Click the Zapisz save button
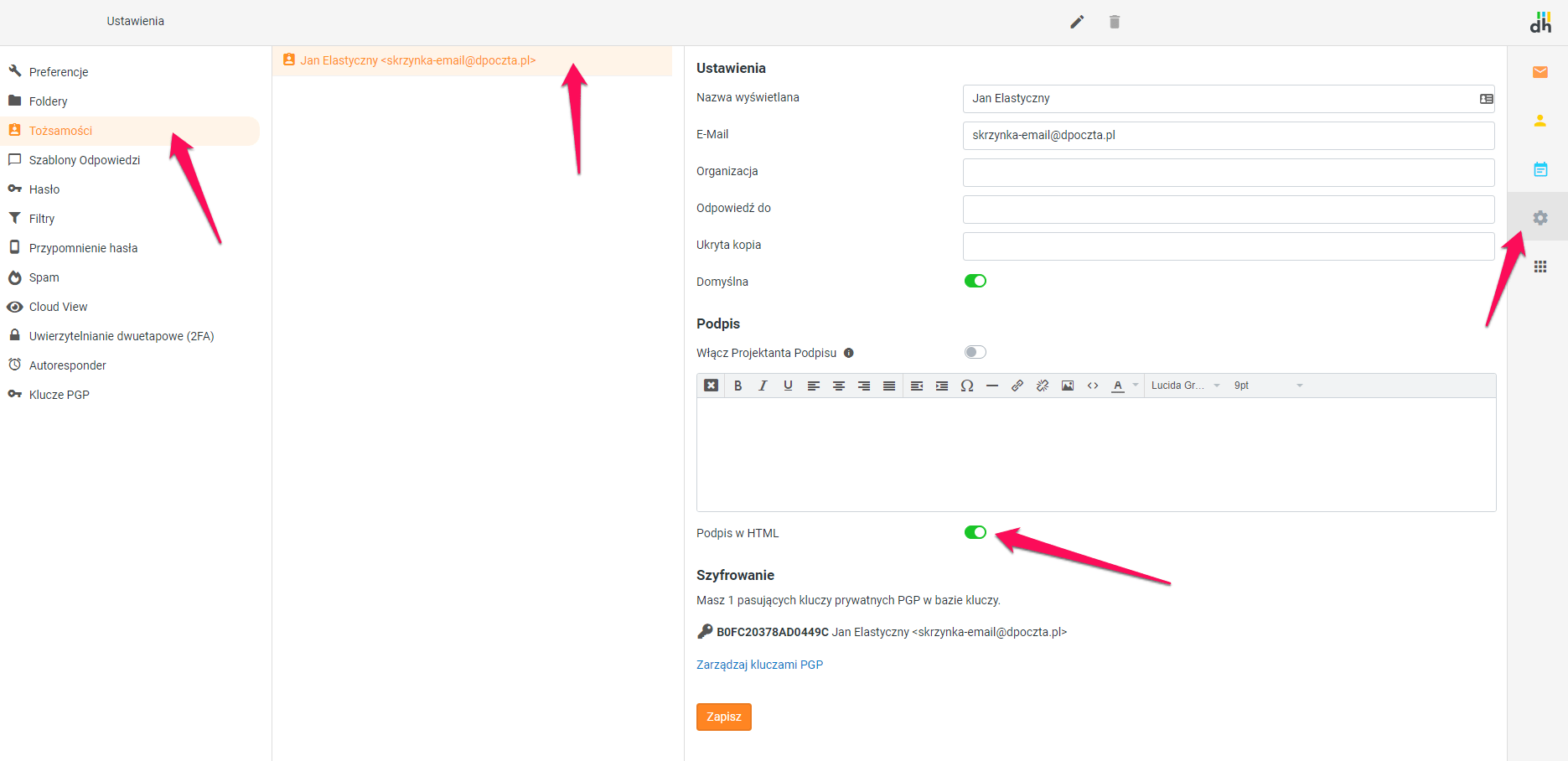This screenshot has width=1568, height=761. coord(724,717)
